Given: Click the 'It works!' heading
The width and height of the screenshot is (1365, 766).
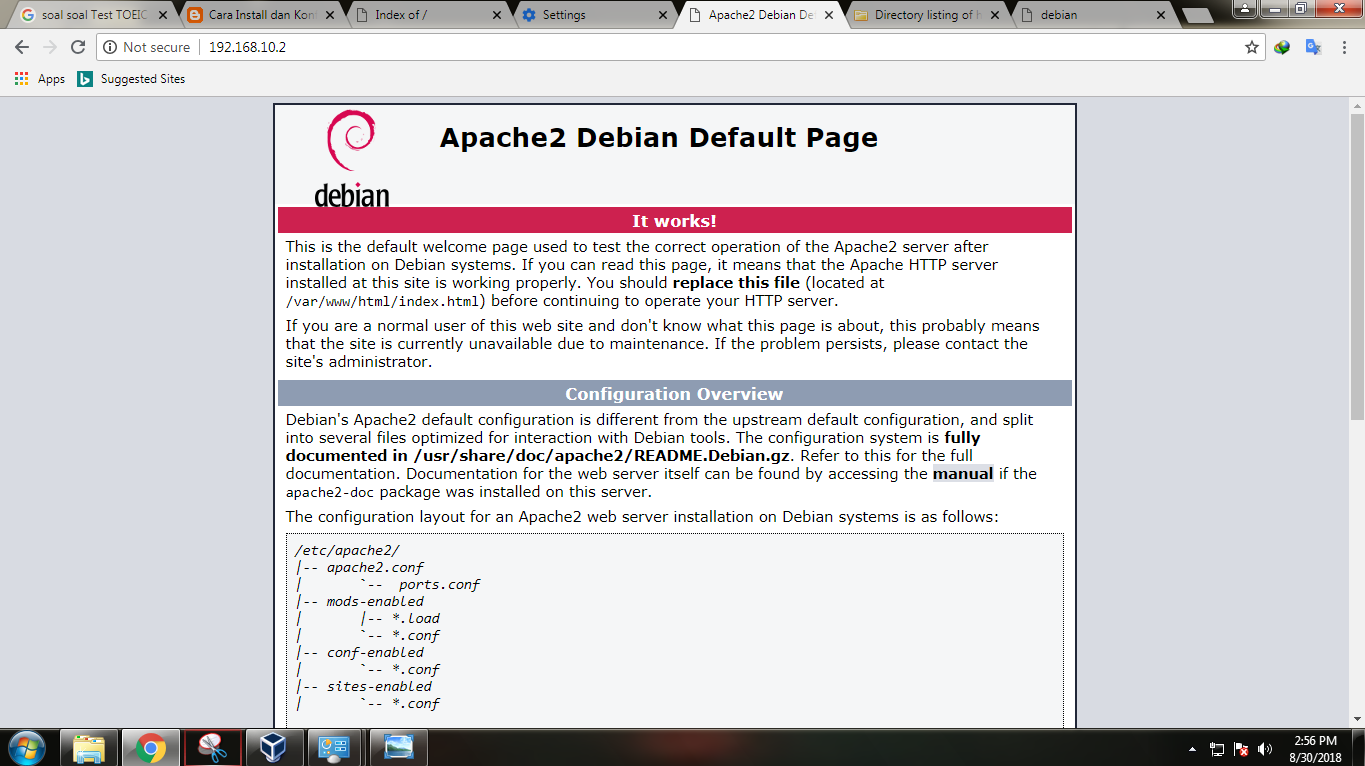Looking at the screenshot, I should (x=674, y=221).
